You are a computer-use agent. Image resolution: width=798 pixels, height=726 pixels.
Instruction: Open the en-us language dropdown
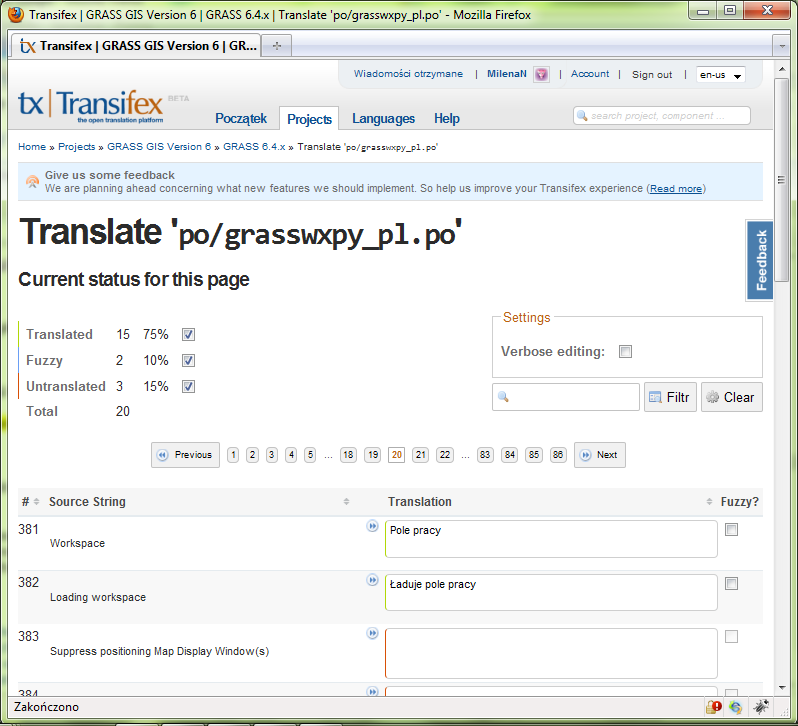coord(721,75)
